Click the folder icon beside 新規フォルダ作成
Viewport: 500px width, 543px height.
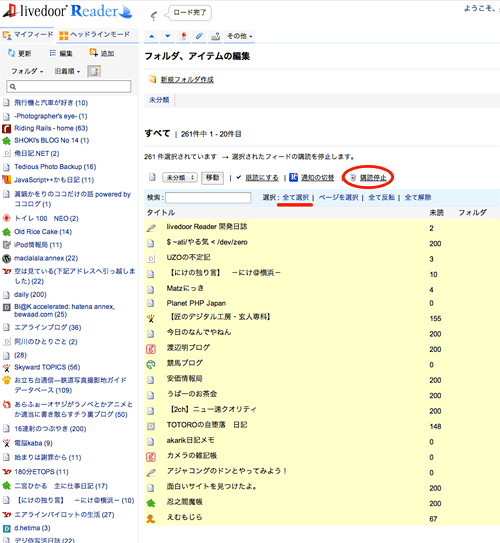[x=152, y=79]
